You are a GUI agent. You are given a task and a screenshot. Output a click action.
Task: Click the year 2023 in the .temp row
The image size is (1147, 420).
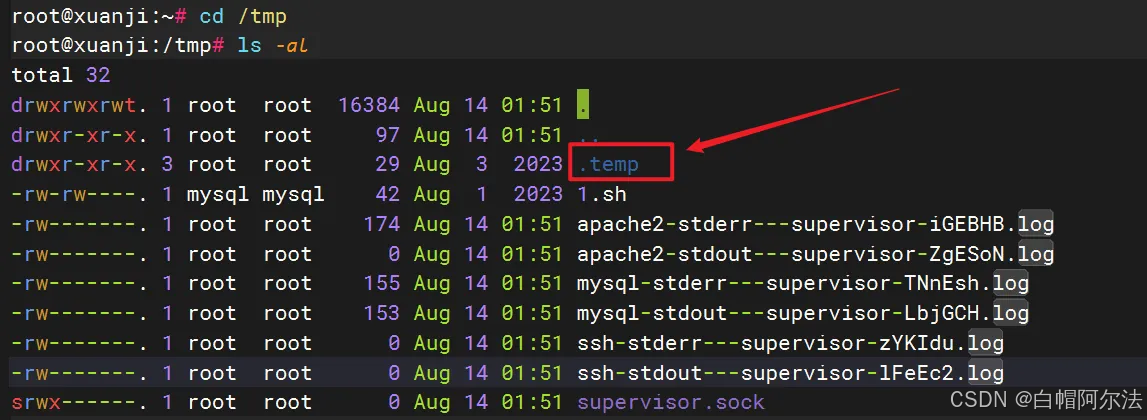538,164
